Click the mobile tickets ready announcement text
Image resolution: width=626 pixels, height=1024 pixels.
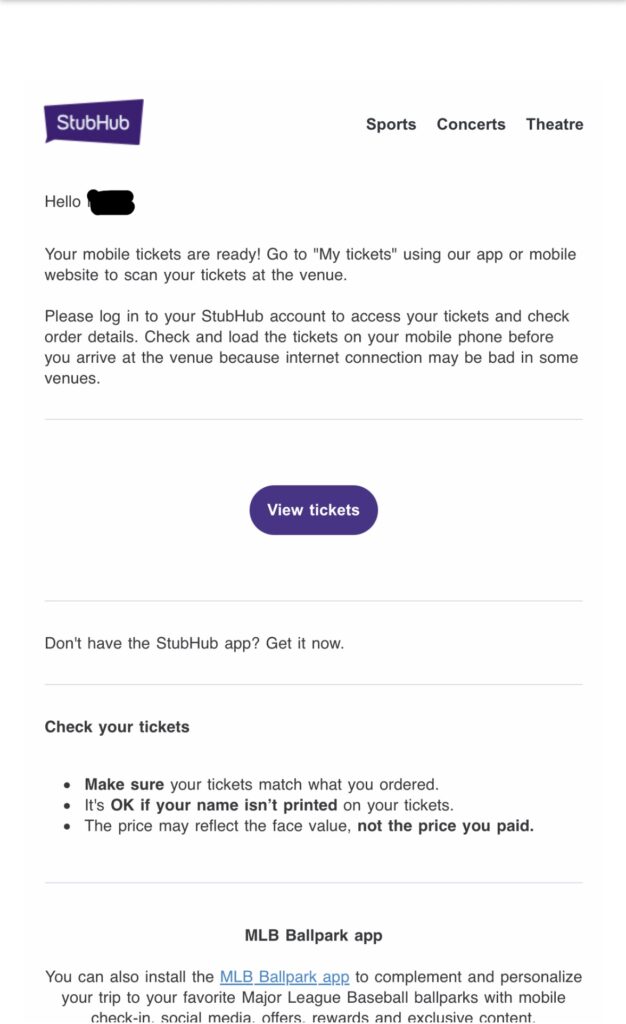coord(310,265)
